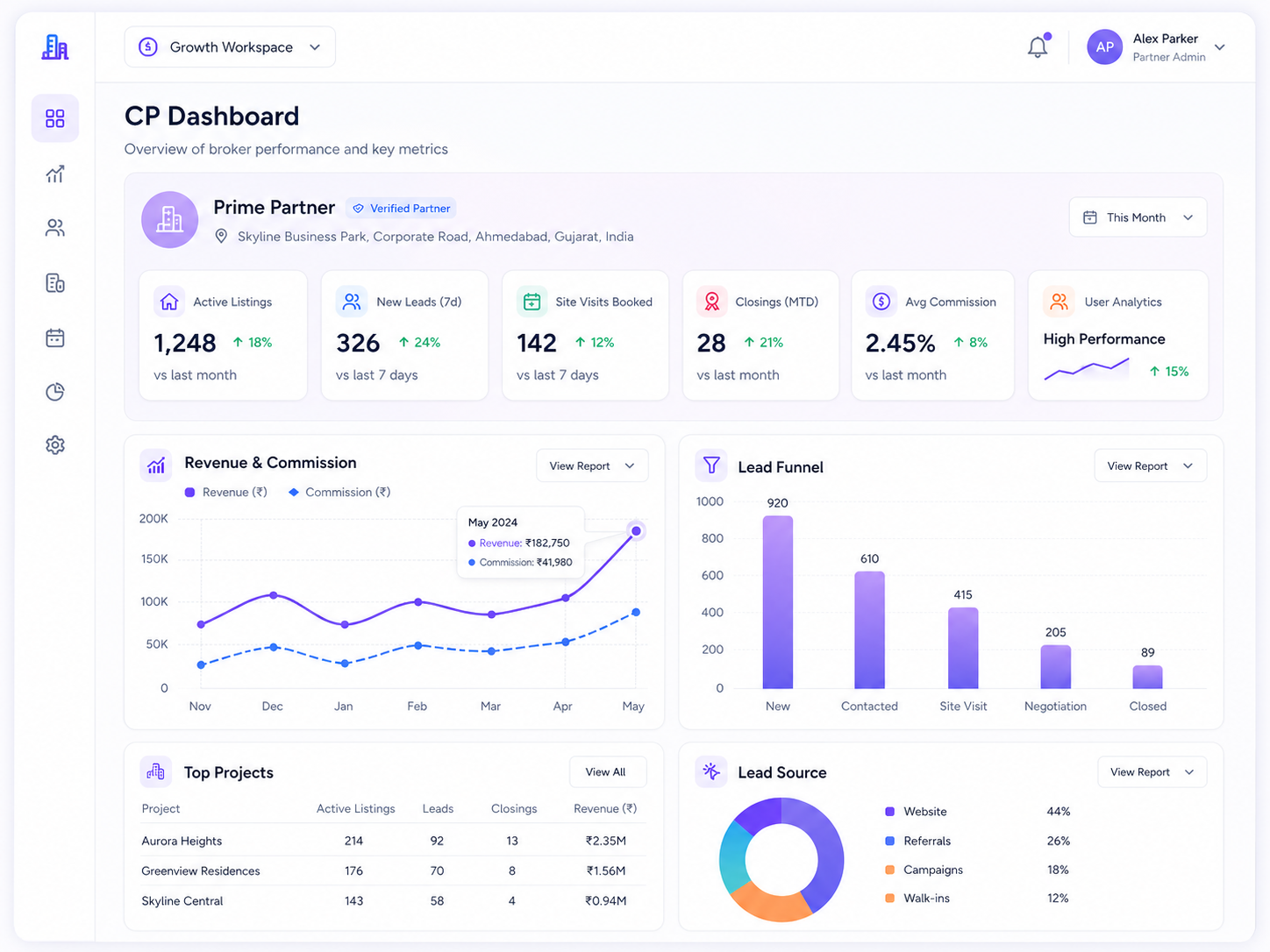Image resolution: width=1270 pixels, height=952 pixels.
Task: Toggle the Commission (₹) legend series
Action: (339, 493)
